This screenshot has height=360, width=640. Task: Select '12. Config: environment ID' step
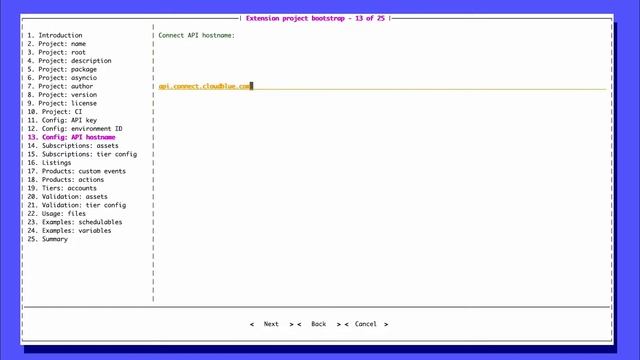pyautogui.click(x=75, y=129)
